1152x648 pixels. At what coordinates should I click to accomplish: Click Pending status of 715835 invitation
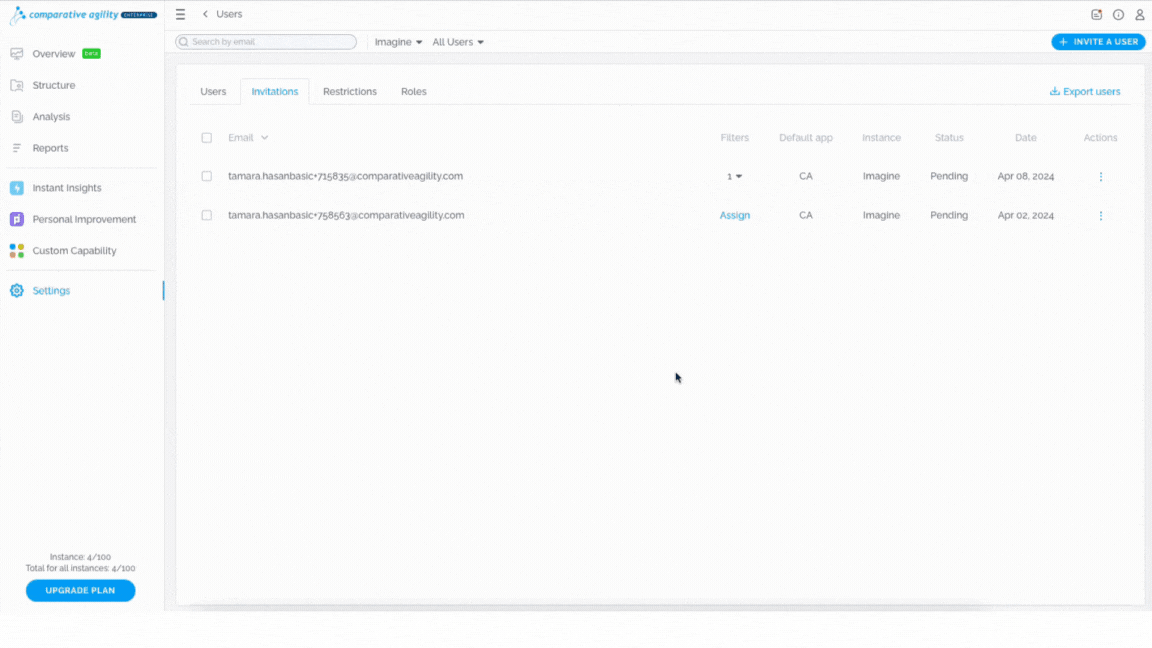tap(949, 176)
